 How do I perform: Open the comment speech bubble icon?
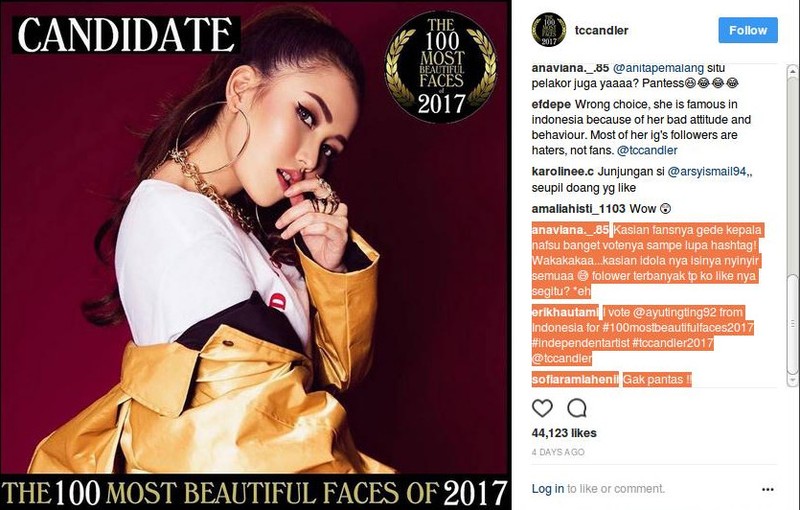577,408
